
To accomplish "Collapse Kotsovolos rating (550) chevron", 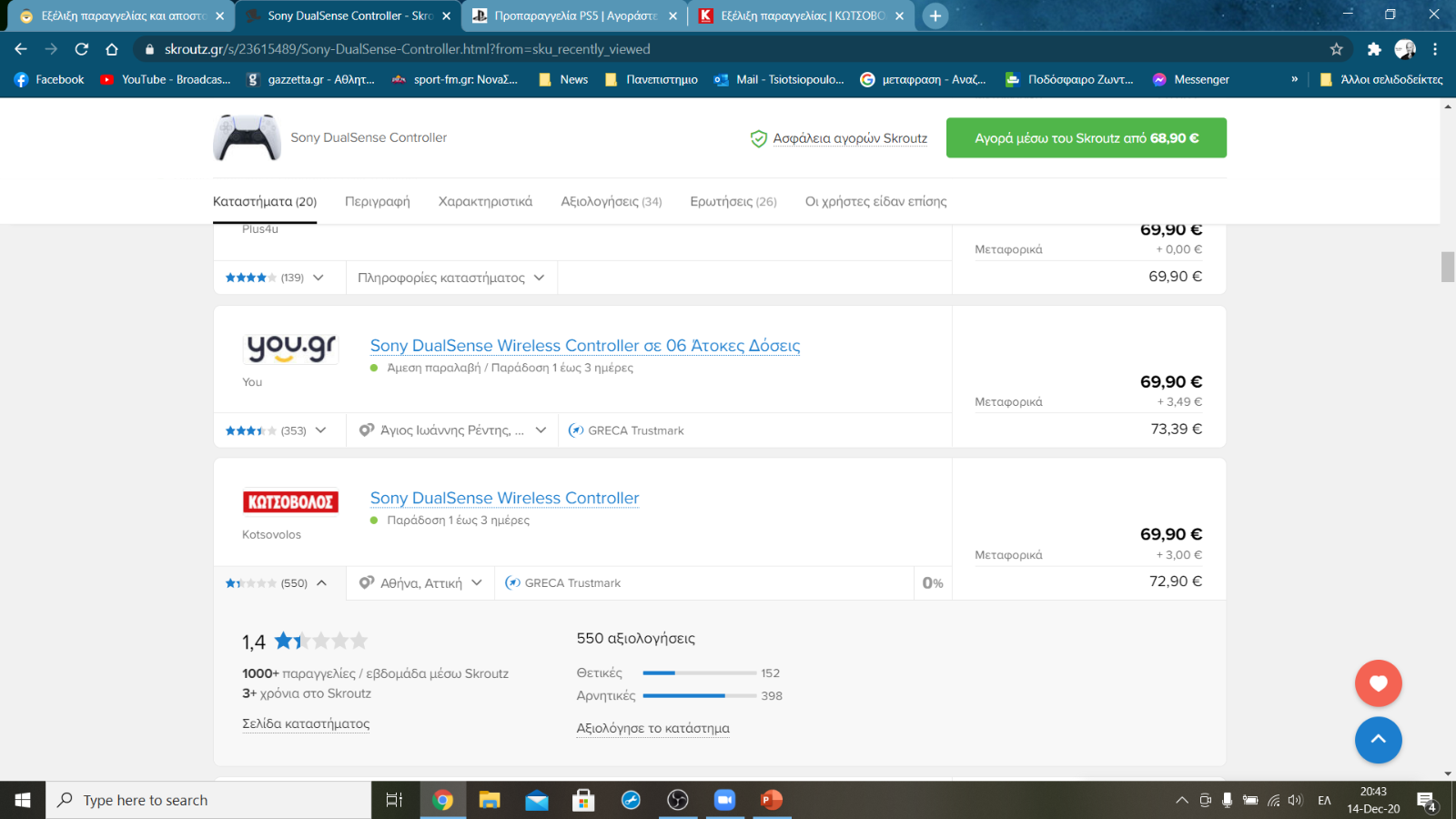I will (321, 583).
